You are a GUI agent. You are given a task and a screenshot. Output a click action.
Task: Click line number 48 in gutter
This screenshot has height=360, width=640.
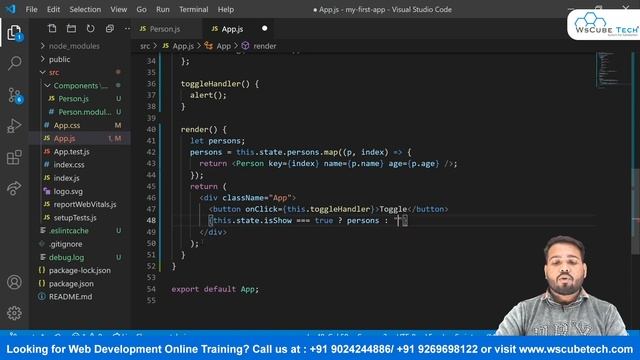click(x=151, y=220)
